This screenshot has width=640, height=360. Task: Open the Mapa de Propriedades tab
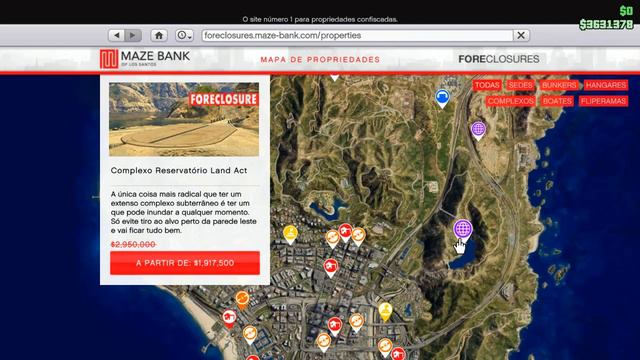point(320,60)
